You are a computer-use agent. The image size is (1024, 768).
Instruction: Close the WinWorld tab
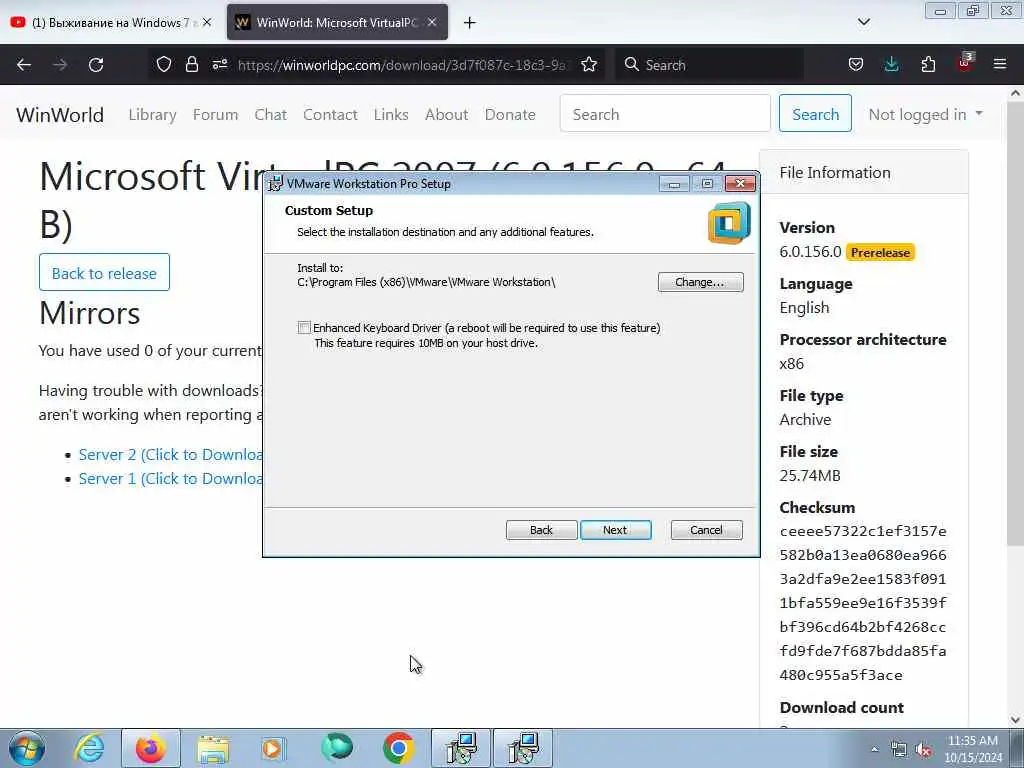point(432,22)
